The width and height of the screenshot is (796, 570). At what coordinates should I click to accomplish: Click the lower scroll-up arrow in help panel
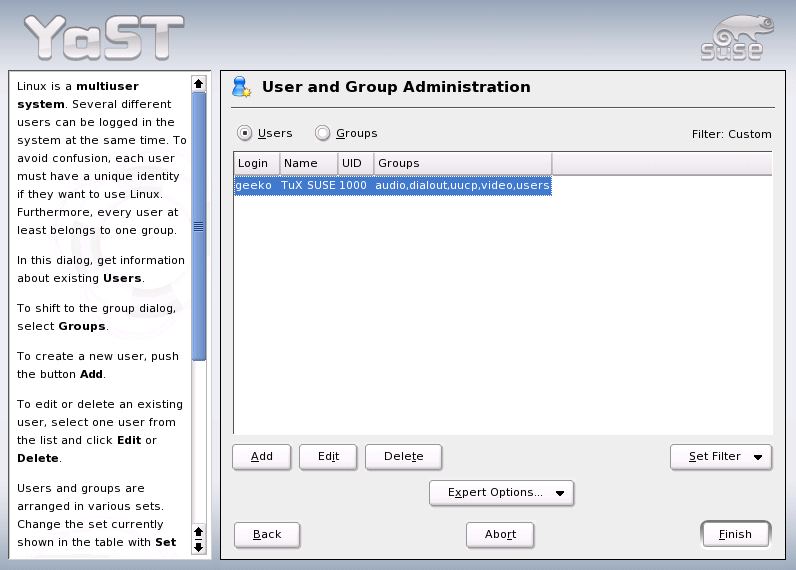click(x=199, y=531)
